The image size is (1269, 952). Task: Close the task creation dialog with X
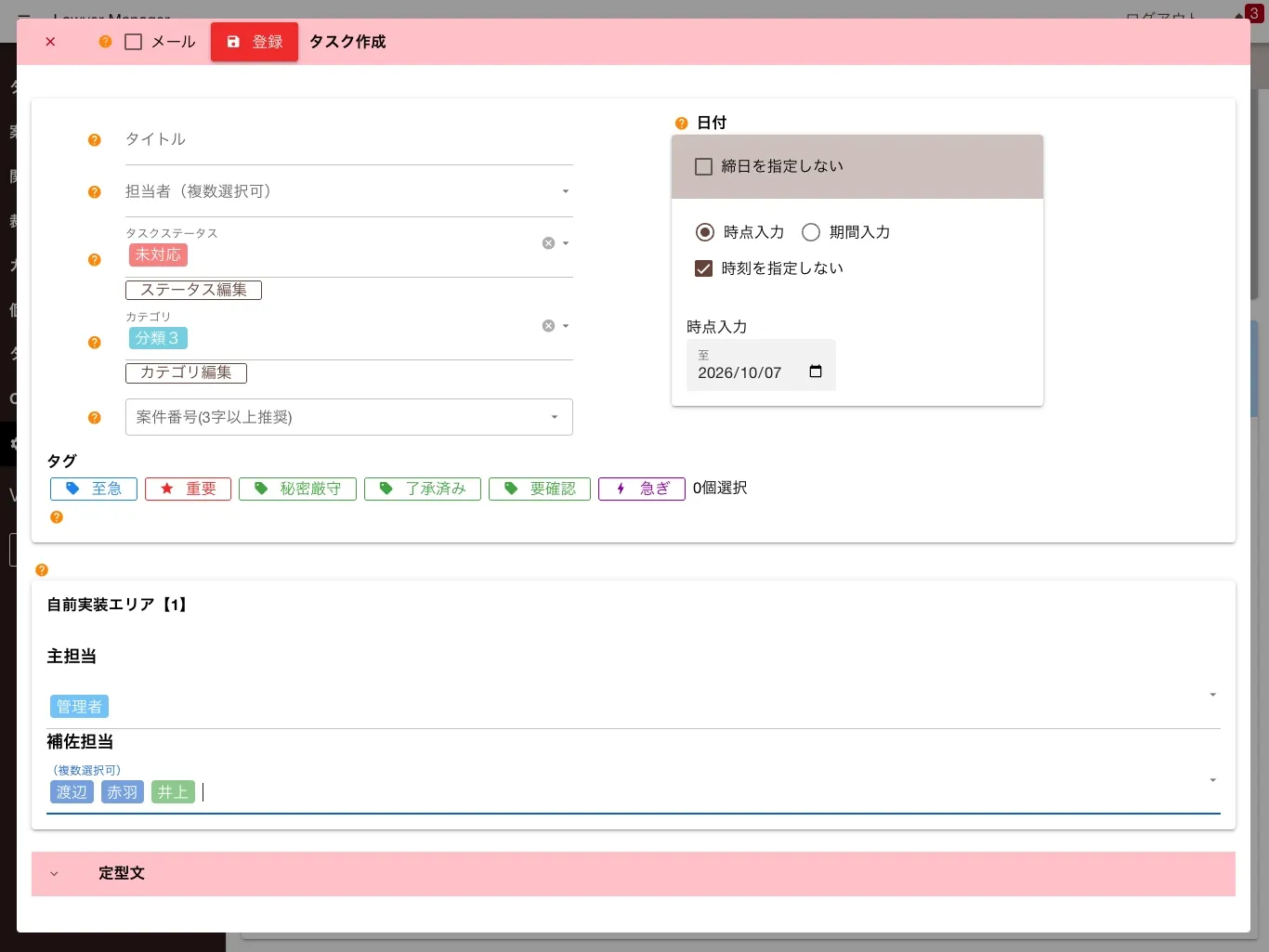coord(50,42)
